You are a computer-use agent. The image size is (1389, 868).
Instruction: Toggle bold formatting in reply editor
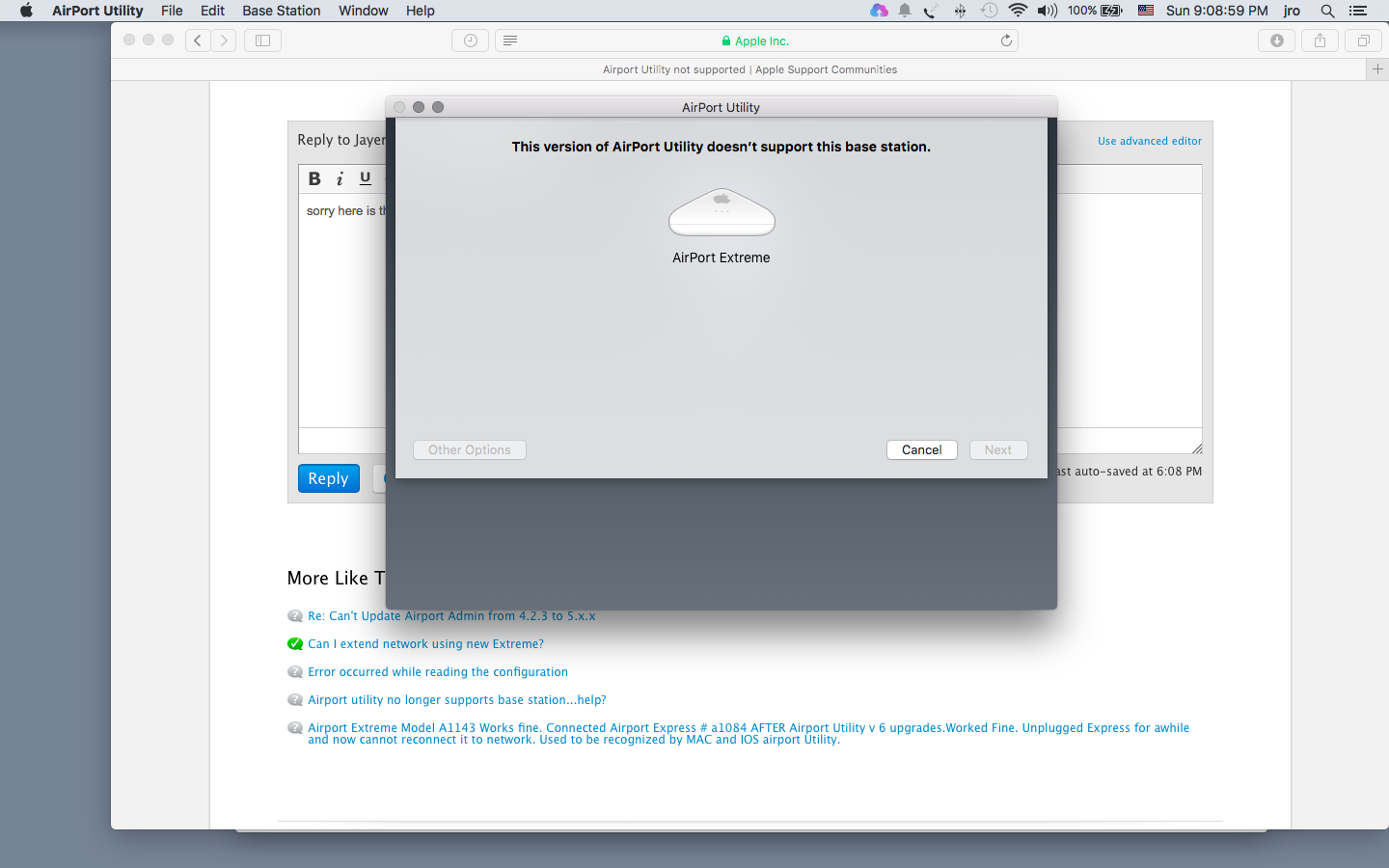tap(314, 178)
